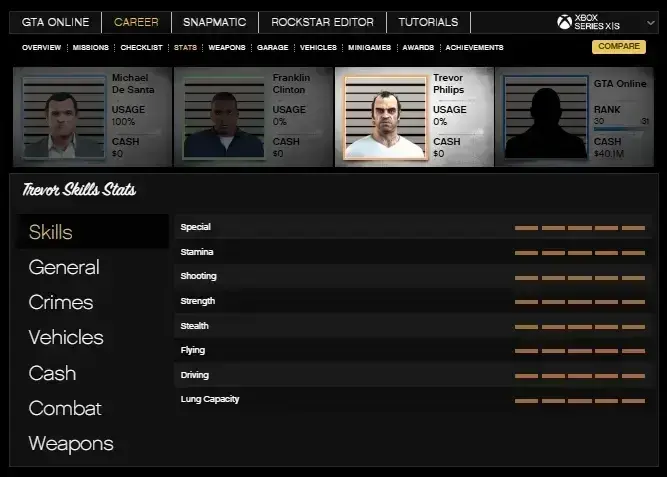Image resolution: width=667 pixels, height=477 pixels.
Task: Click the Strength skill level bar
Action: [x=580, y=302]
